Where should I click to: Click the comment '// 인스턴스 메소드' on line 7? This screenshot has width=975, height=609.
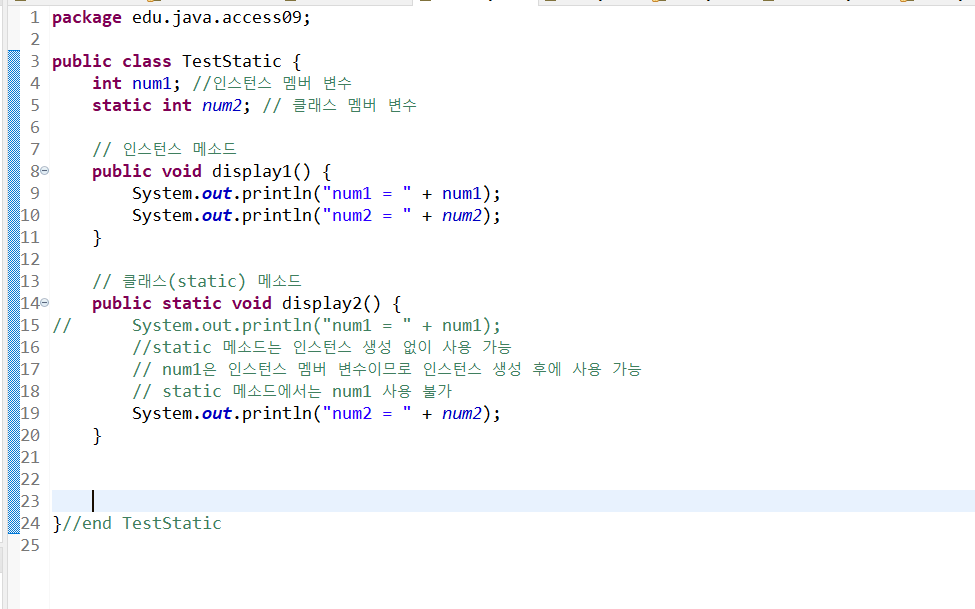[x=164, y=149]
